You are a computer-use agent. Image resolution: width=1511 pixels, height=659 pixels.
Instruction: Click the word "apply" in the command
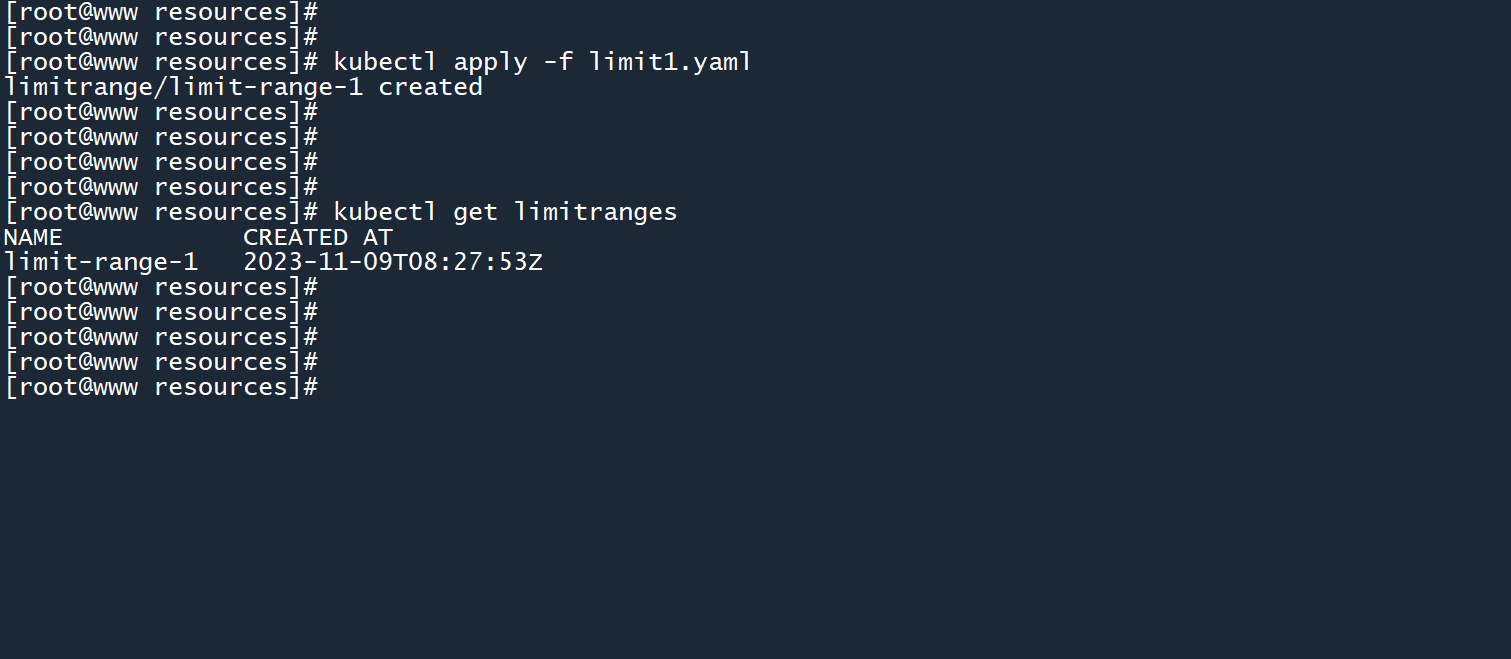490,62
